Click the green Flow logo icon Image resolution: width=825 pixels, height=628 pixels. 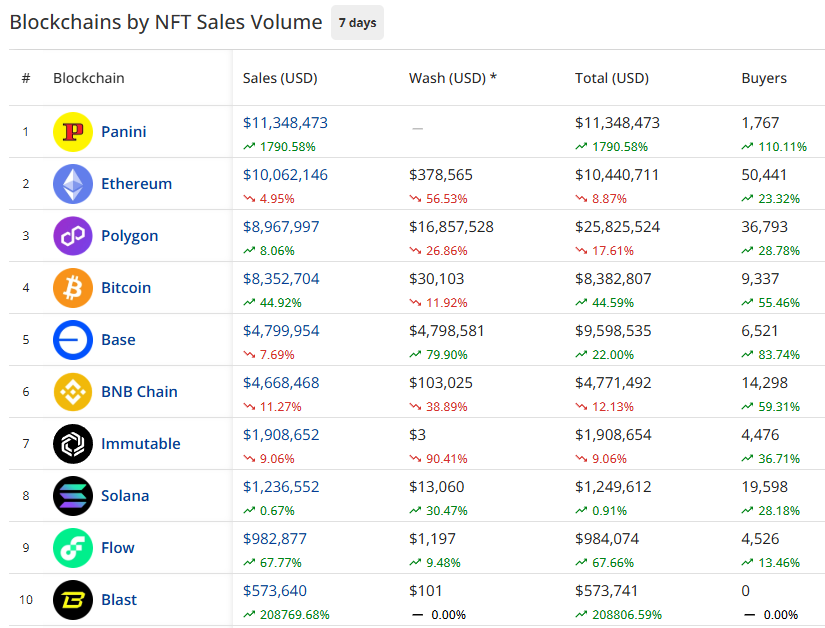pyautogui.click(x=73, y=548)
